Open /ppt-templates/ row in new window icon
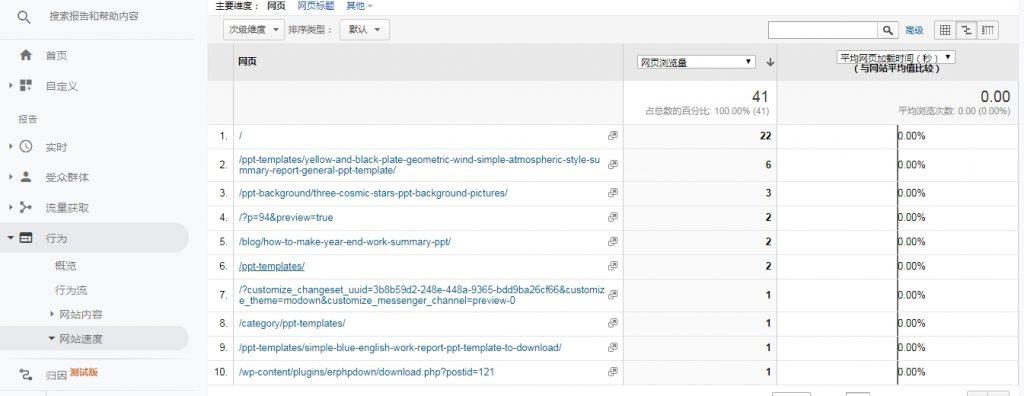The width and height of the screenshot is (1024, 396). [613, 266]
